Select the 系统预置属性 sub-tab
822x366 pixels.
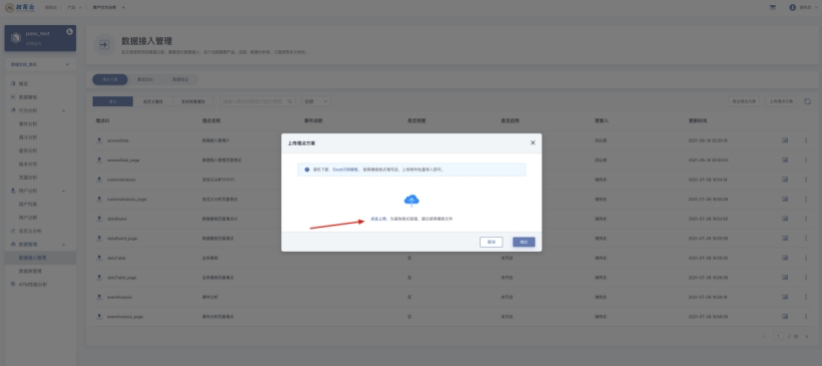[193, 101]
